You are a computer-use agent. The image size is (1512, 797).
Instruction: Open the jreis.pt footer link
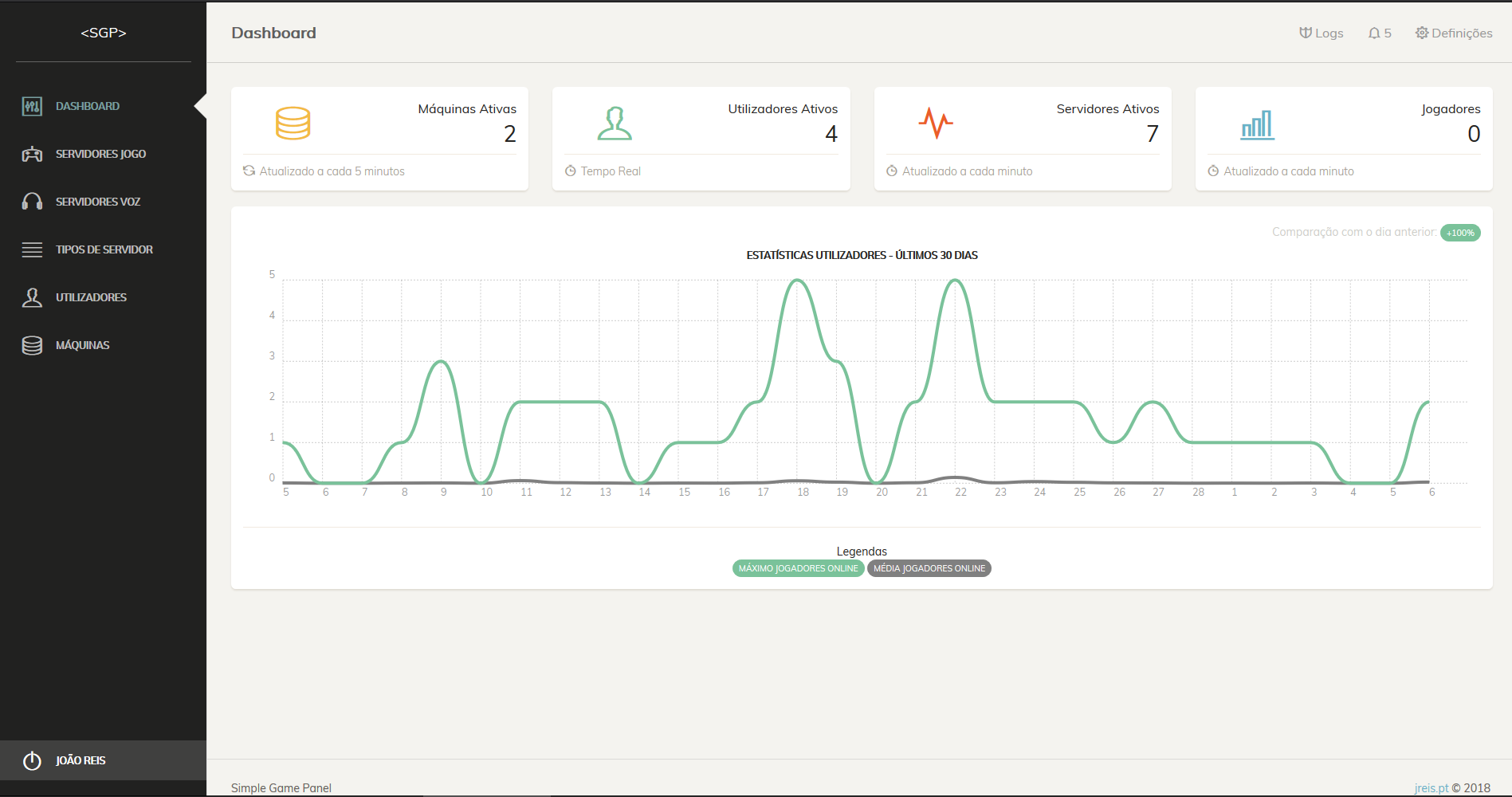[1431, 788]
